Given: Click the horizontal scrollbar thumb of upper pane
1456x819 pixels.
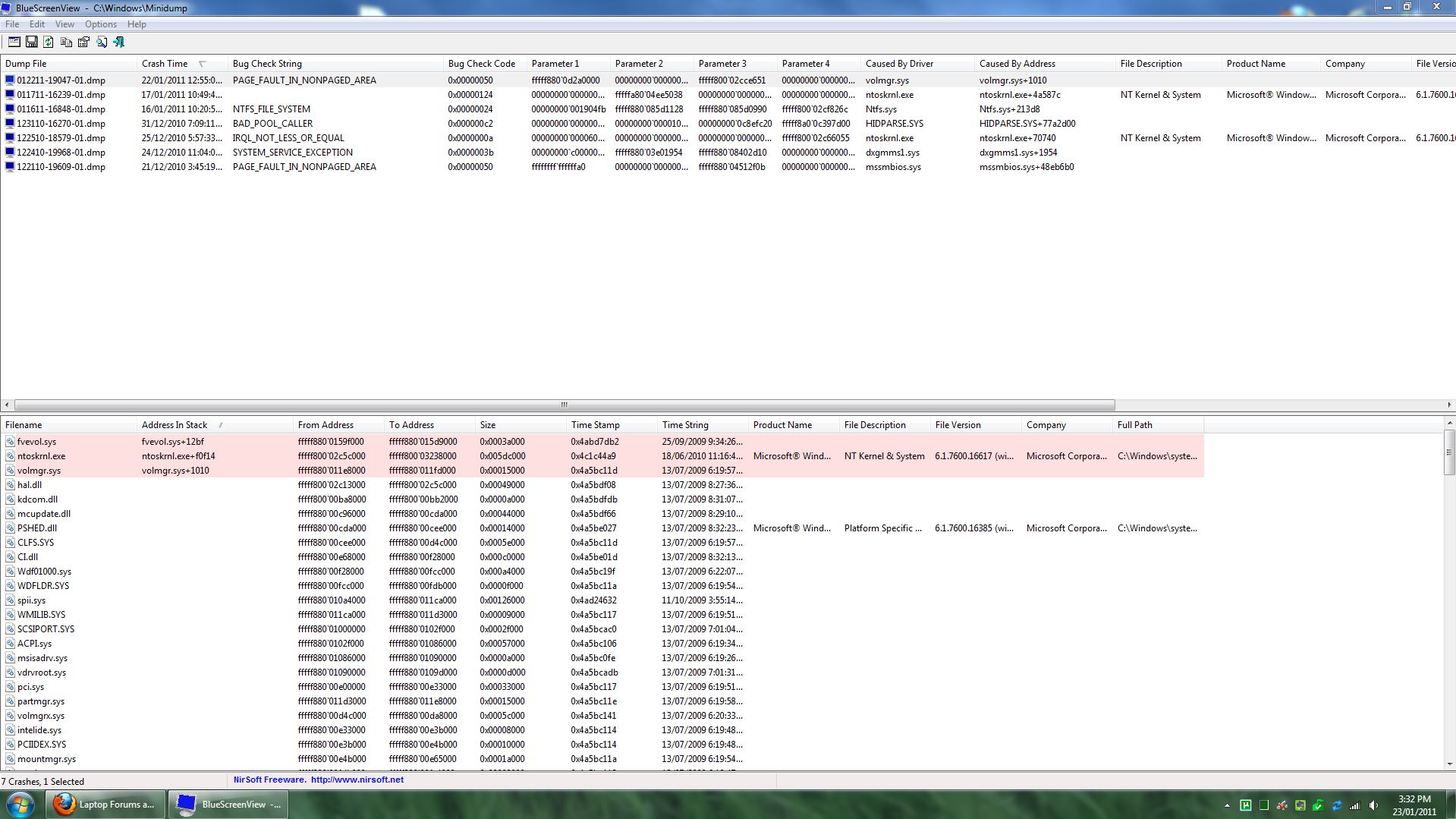Looking at the screenshot, I should pyautogui.click(x=564, y=405).
